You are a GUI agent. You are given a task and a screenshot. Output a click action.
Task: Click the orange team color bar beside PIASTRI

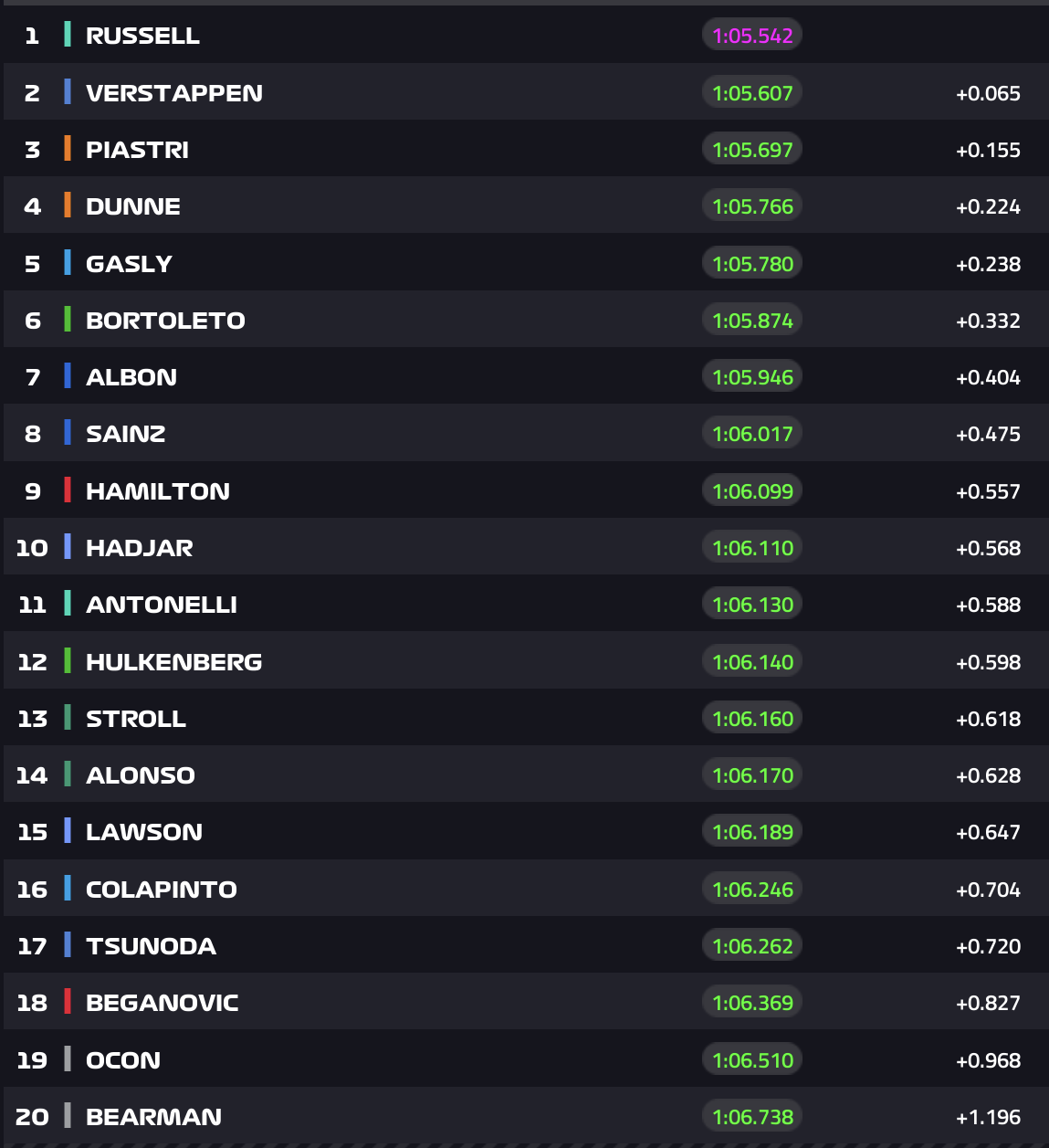point(68,149)
